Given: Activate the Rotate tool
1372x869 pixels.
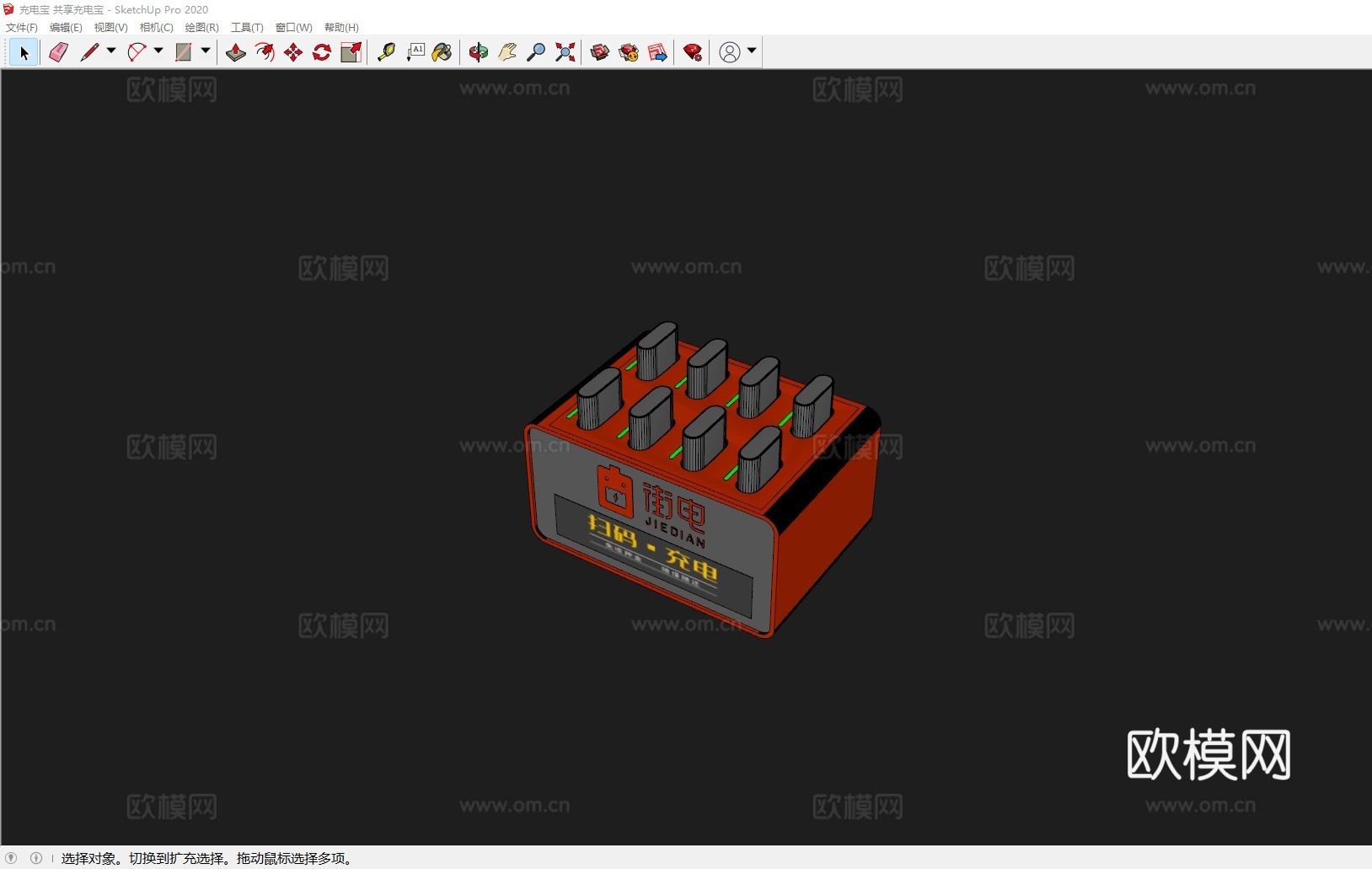Looking at the screenshot, I should click(x=322, y=53).
